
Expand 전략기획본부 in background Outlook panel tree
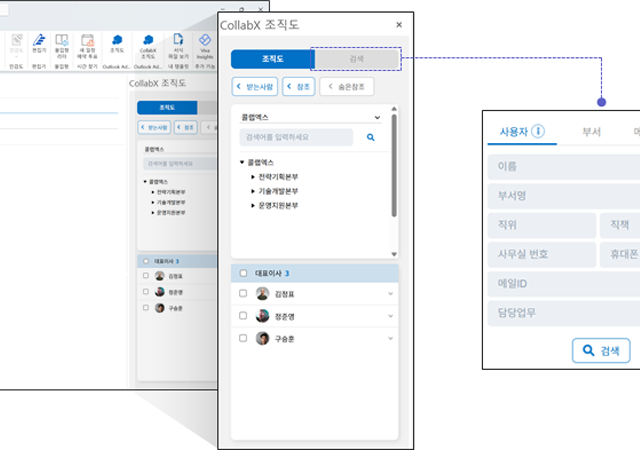(x=153, y=192)
